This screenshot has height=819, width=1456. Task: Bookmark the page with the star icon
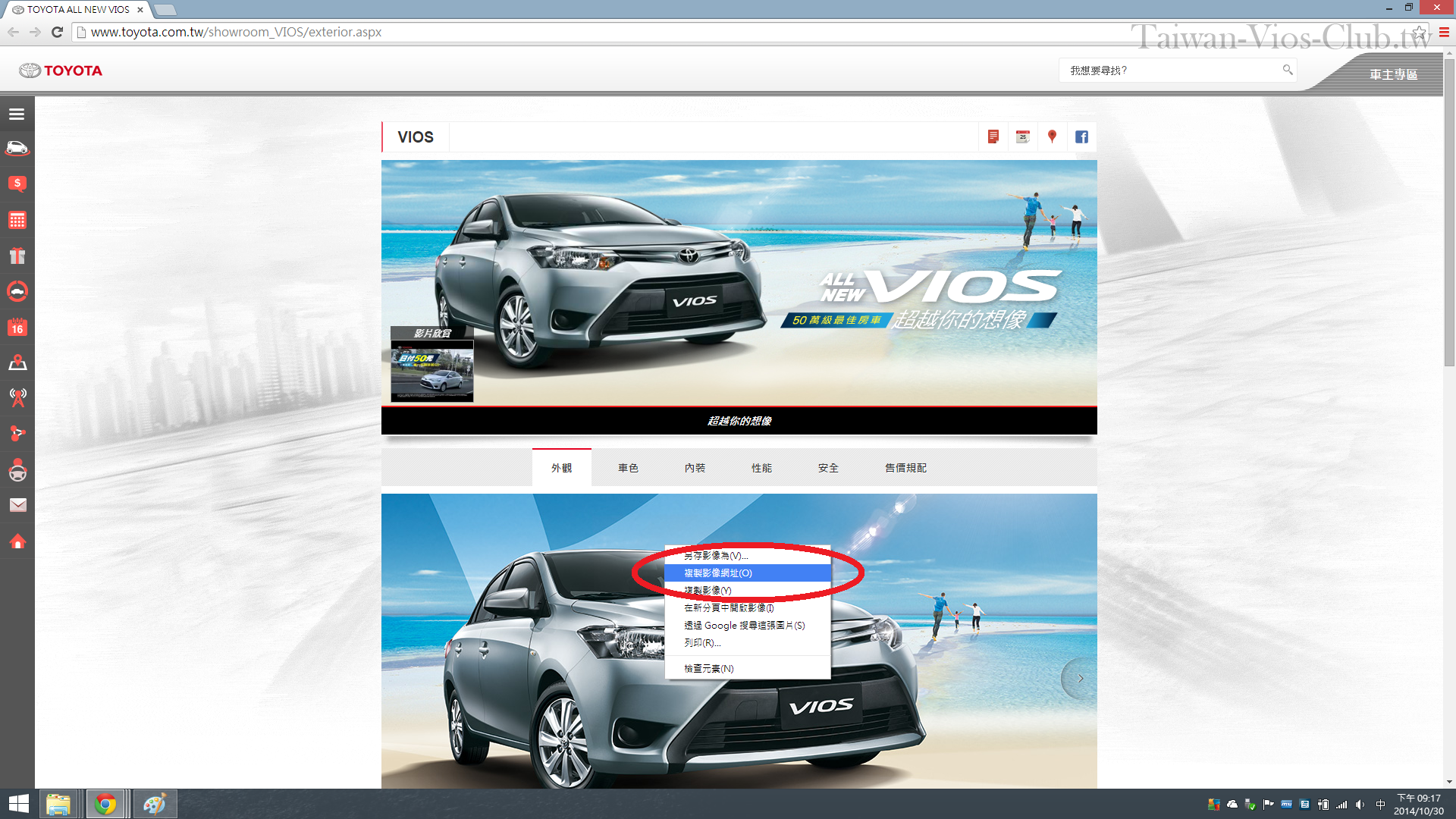1419,32
